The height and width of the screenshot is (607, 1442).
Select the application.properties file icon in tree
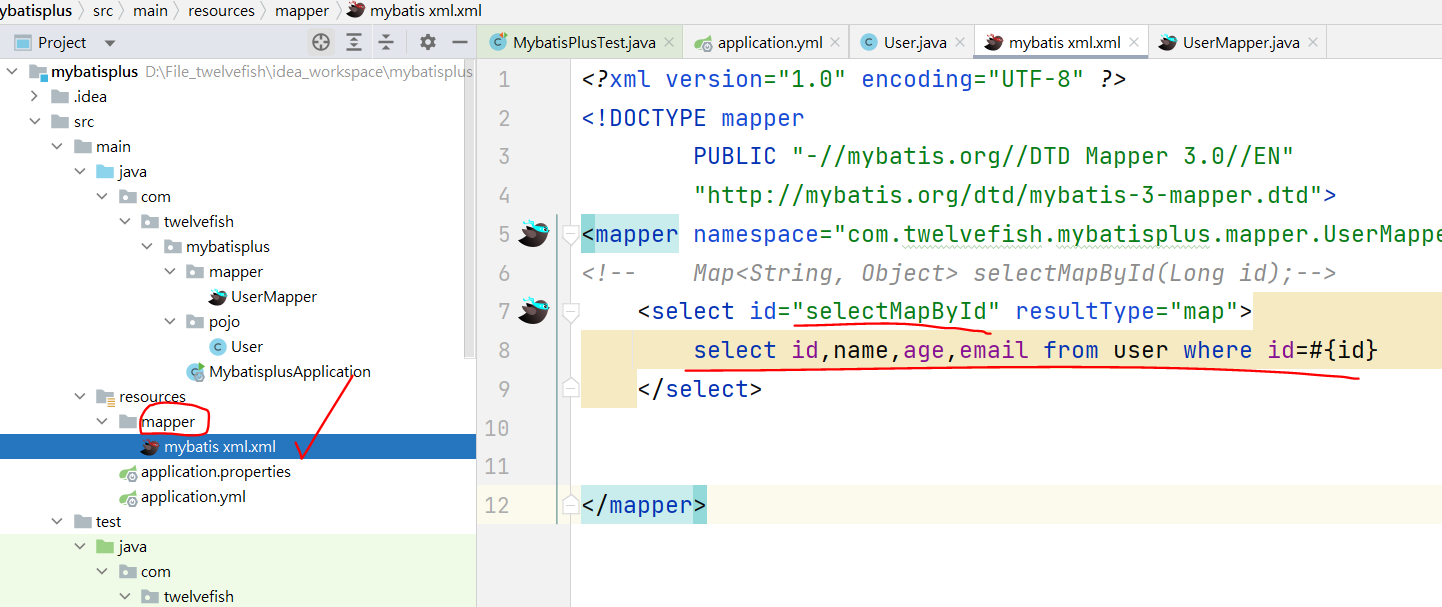click(x=127, y=472)
